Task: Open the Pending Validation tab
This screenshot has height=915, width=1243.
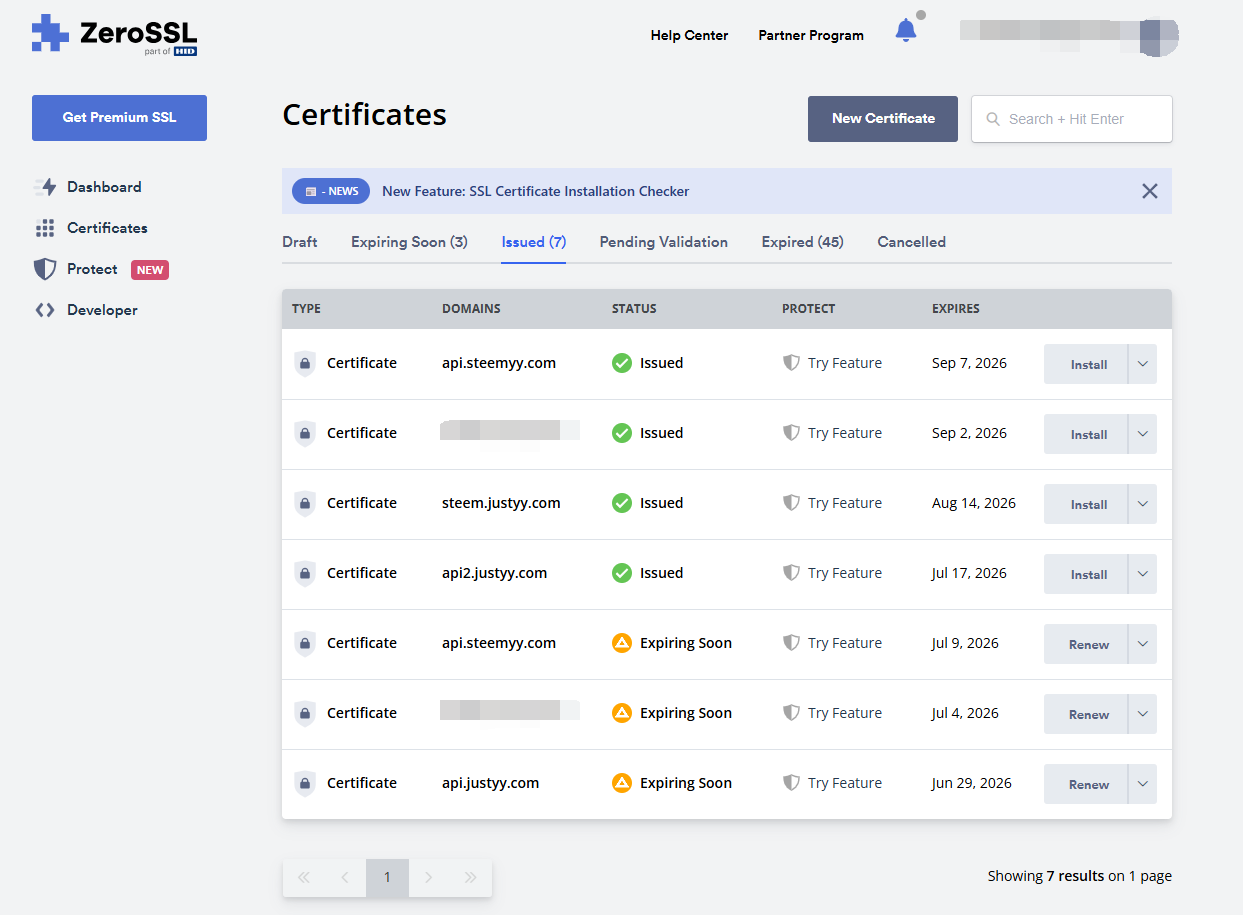Action: pyautogui.click(x=664, y=242)
